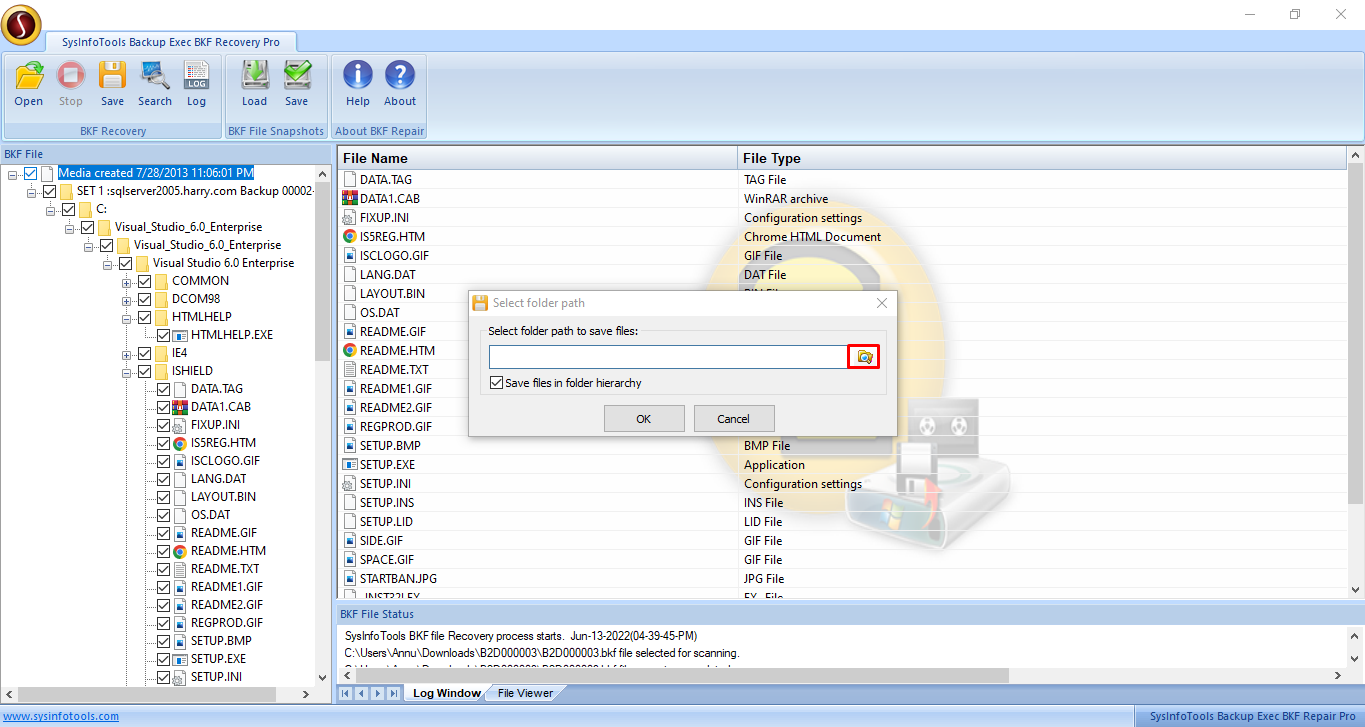Jump to the first tab with the navigation arrow
The height and width of the screenshot is (727, 1365).
(x=346, y=693)
